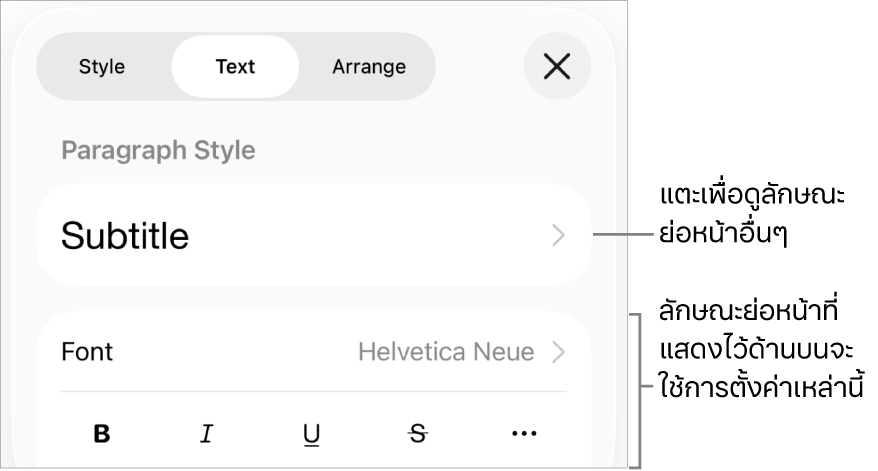
Task: Underline the selected text
Action: (x=312, y=434)
